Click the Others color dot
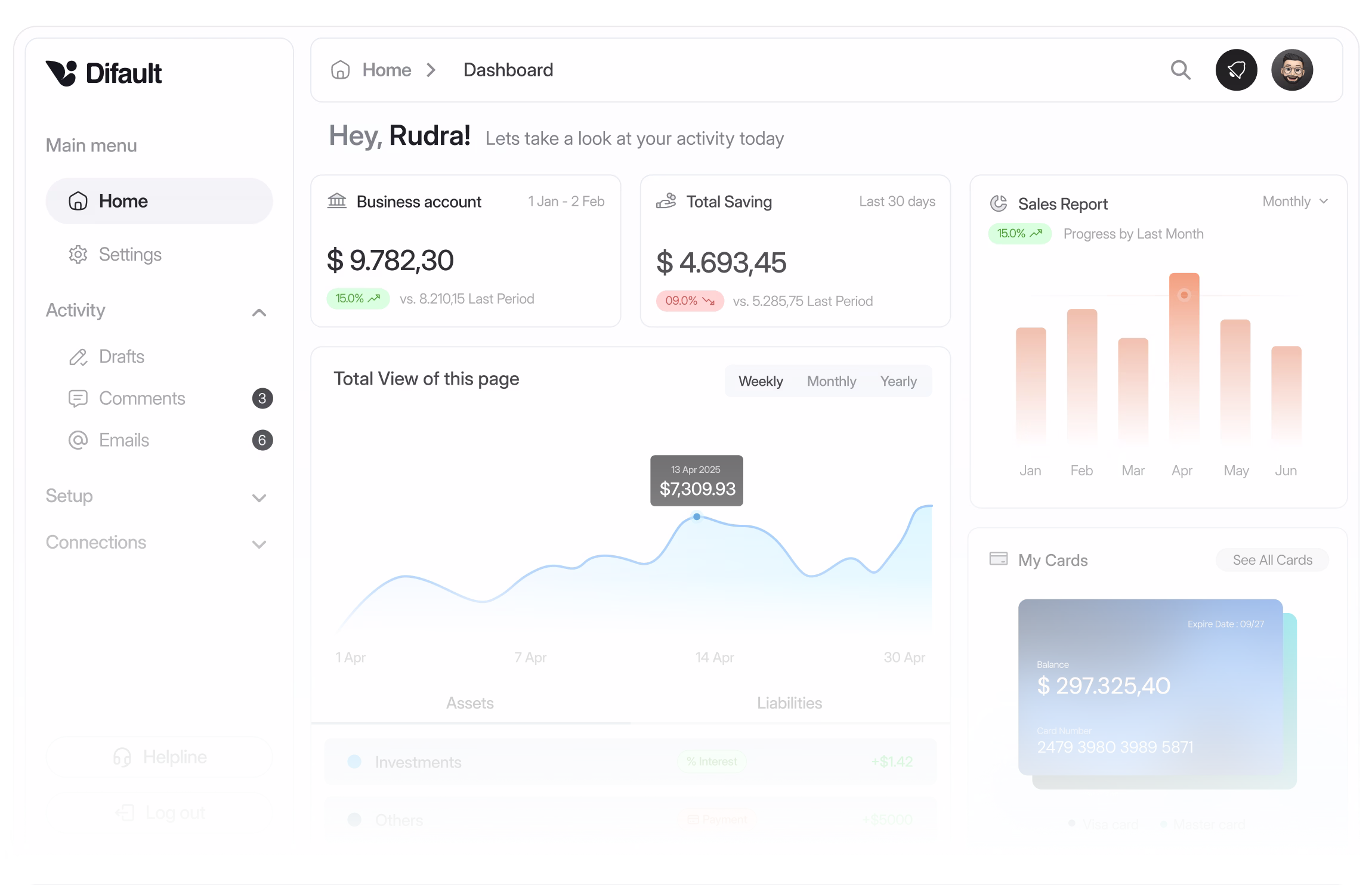This screenshot has width=1372, height=885. pos(354,819)
